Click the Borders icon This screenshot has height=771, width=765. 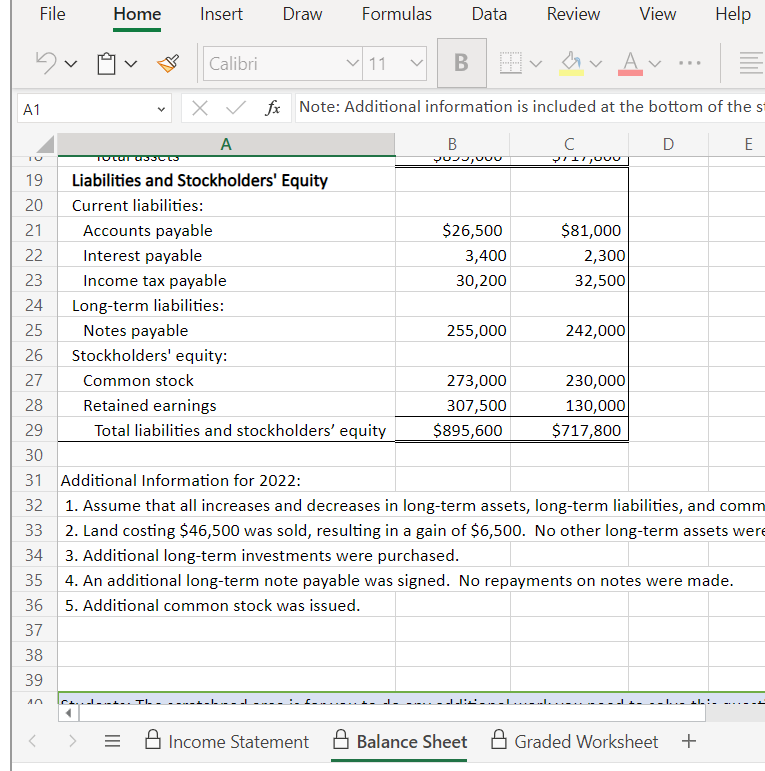coord(511,63)
